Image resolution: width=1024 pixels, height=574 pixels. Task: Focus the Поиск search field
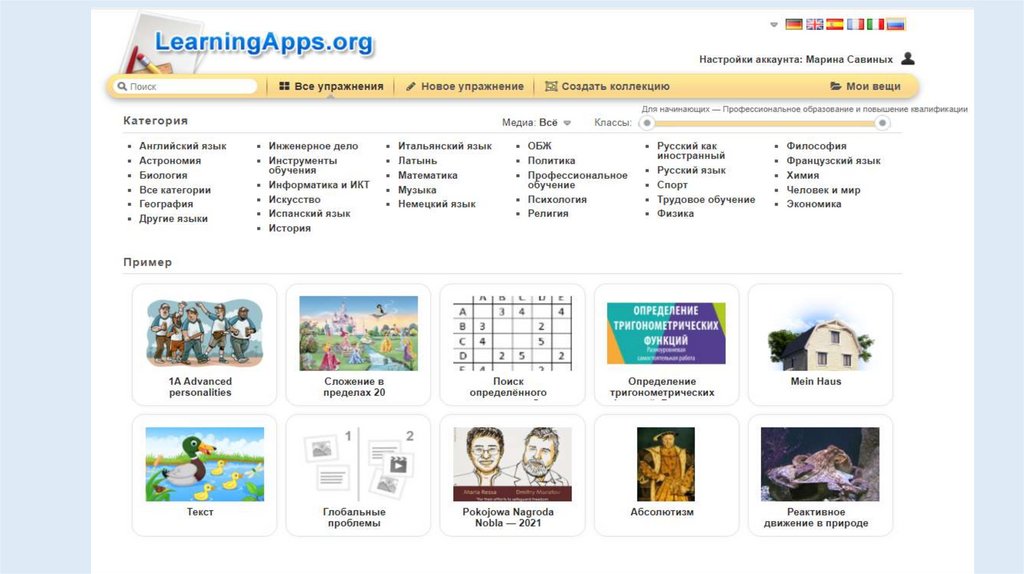tap(185, 86)
